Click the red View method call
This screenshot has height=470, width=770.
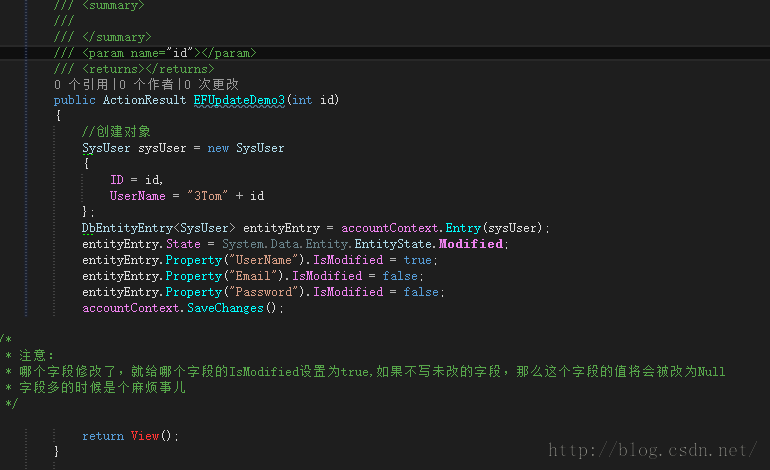(145, 436)
